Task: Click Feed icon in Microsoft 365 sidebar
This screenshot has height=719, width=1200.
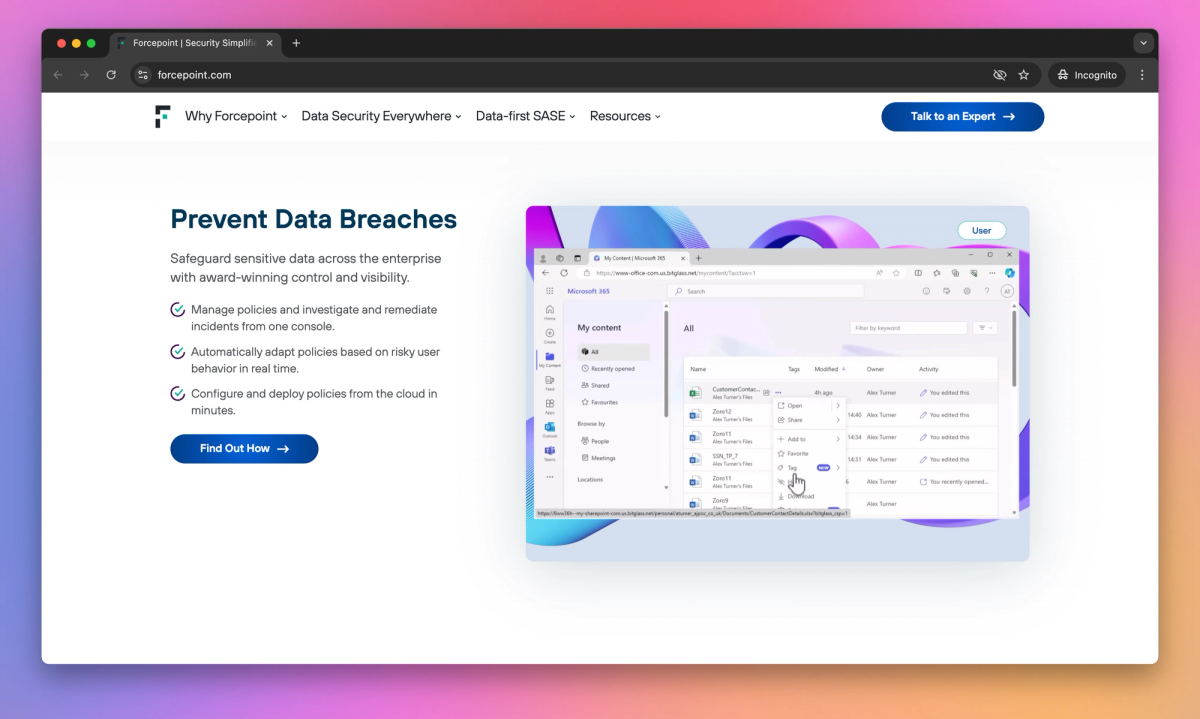Action: pyautogui.click(x=549, y=382)
